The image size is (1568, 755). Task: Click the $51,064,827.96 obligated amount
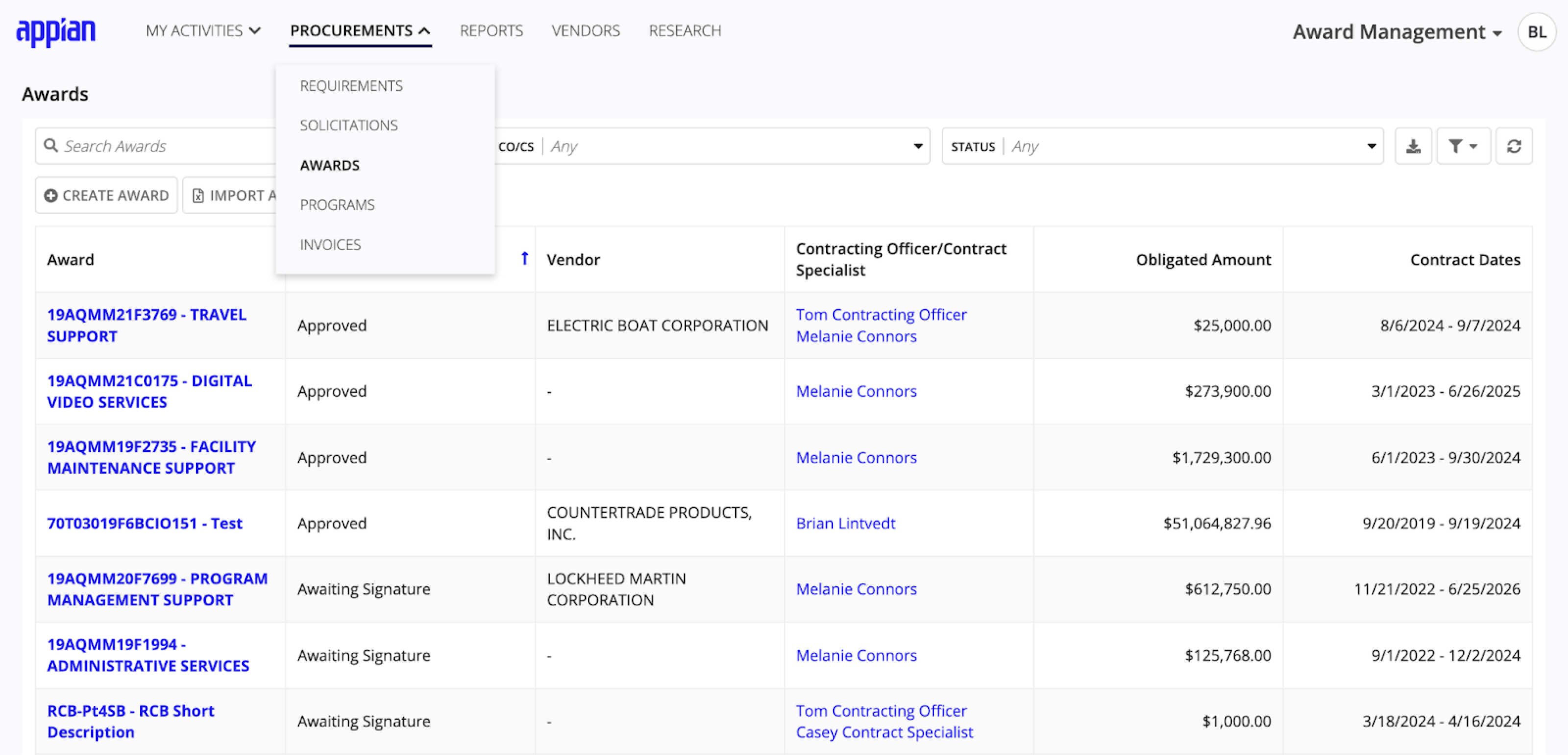point(1217,523)
